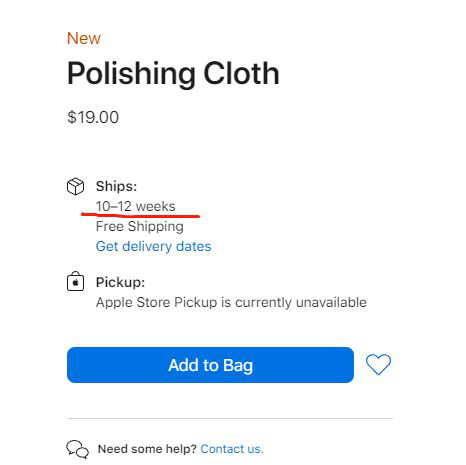Click the 10–12 weeks shipping estimate

click(135, 206)
